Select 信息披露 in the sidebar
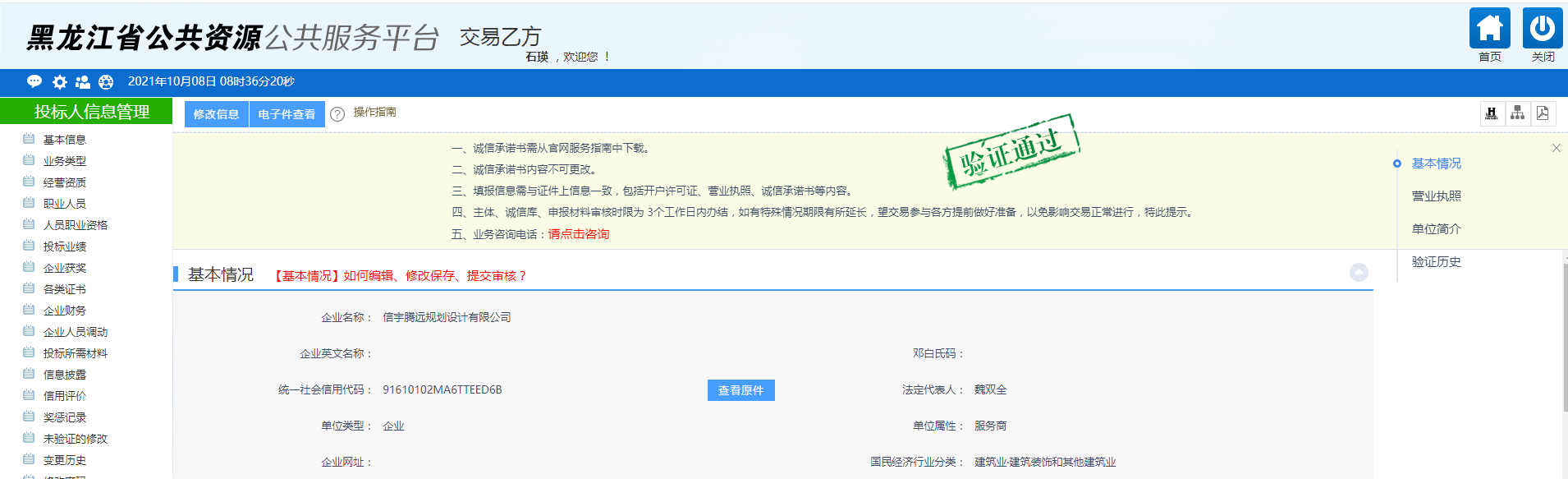The height and width of the screenshot is (479, 1568). [64, 375]
